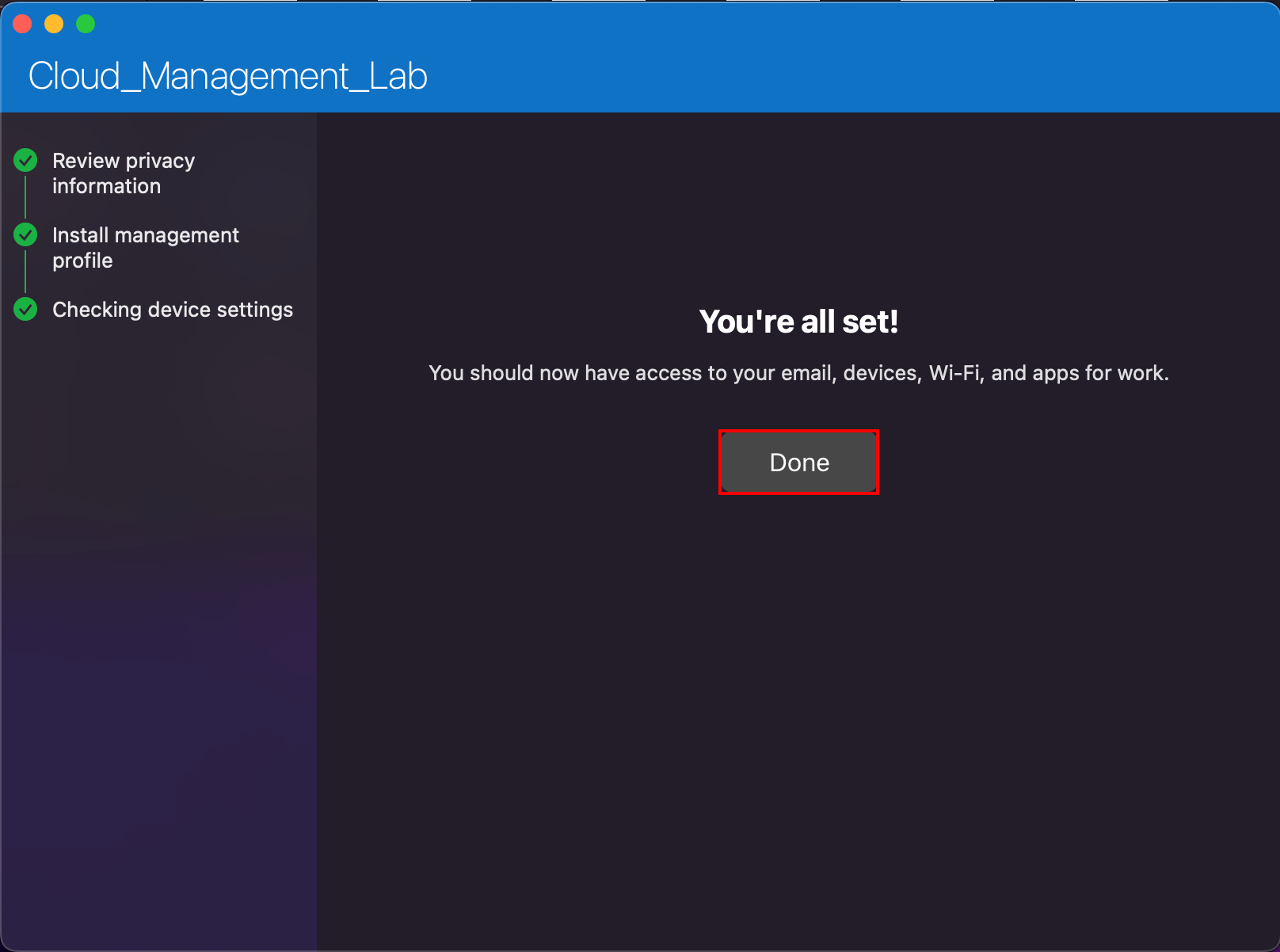The image size is (1280, 952).
Task: Click the access confirmation message text
Action: coord(798,373)
